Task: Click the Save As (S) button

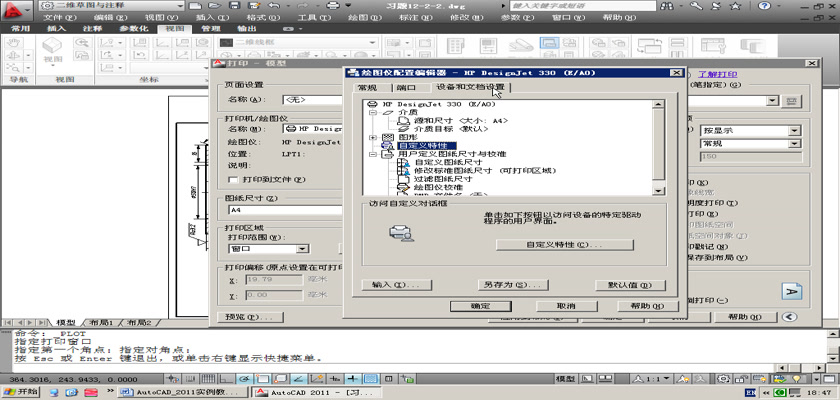Action: pos(513,285)
